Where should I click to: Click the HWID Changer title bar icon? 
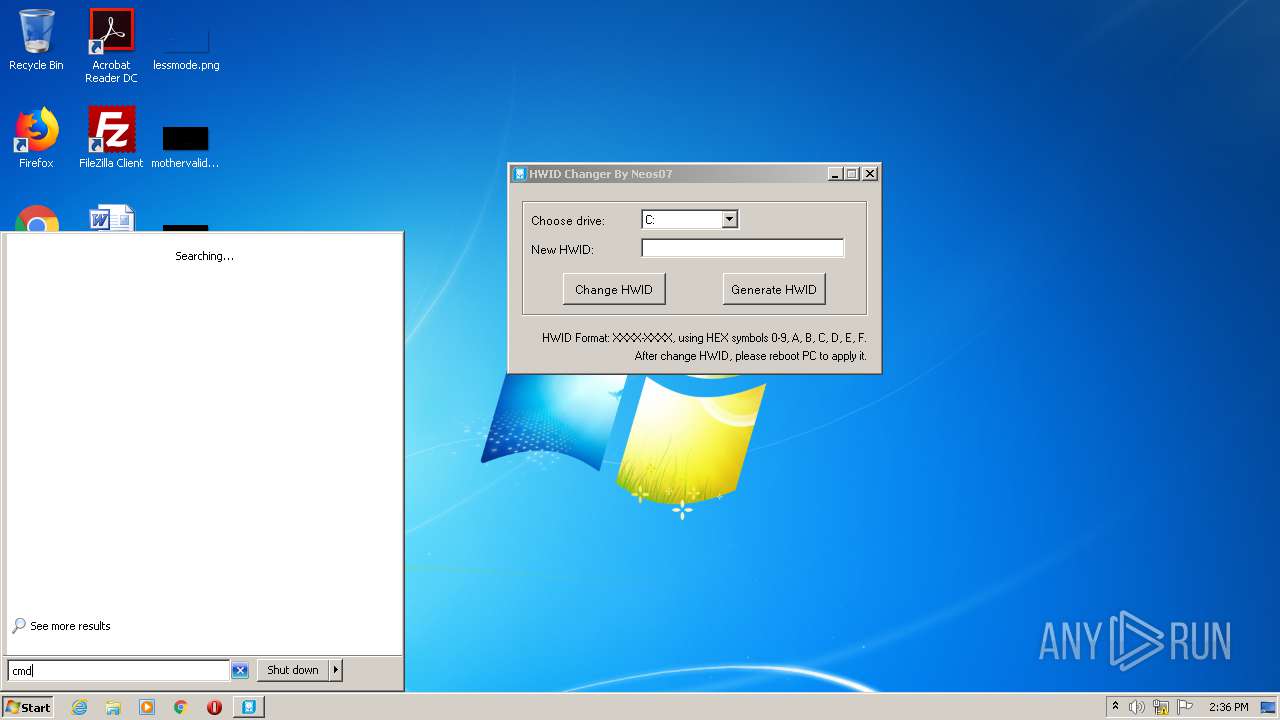[520, 174]
